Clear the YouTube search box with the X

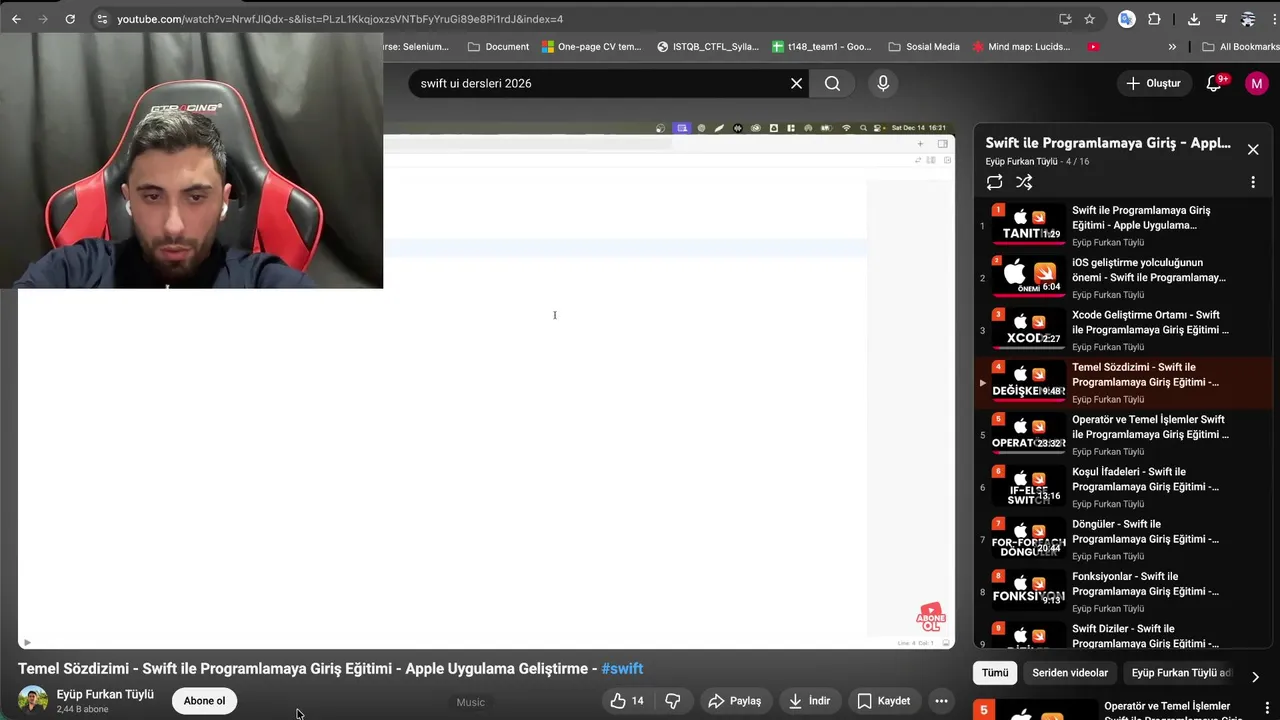tap(796, 84)
